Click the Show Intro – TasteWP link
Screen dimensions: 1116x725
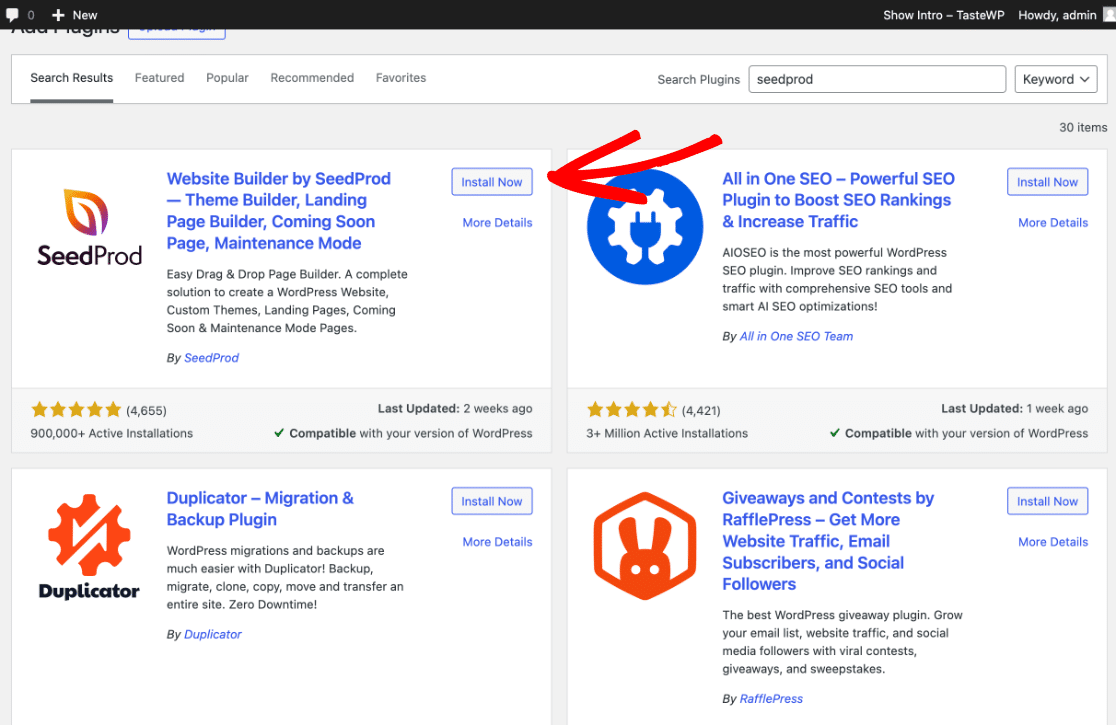(942, 15)
